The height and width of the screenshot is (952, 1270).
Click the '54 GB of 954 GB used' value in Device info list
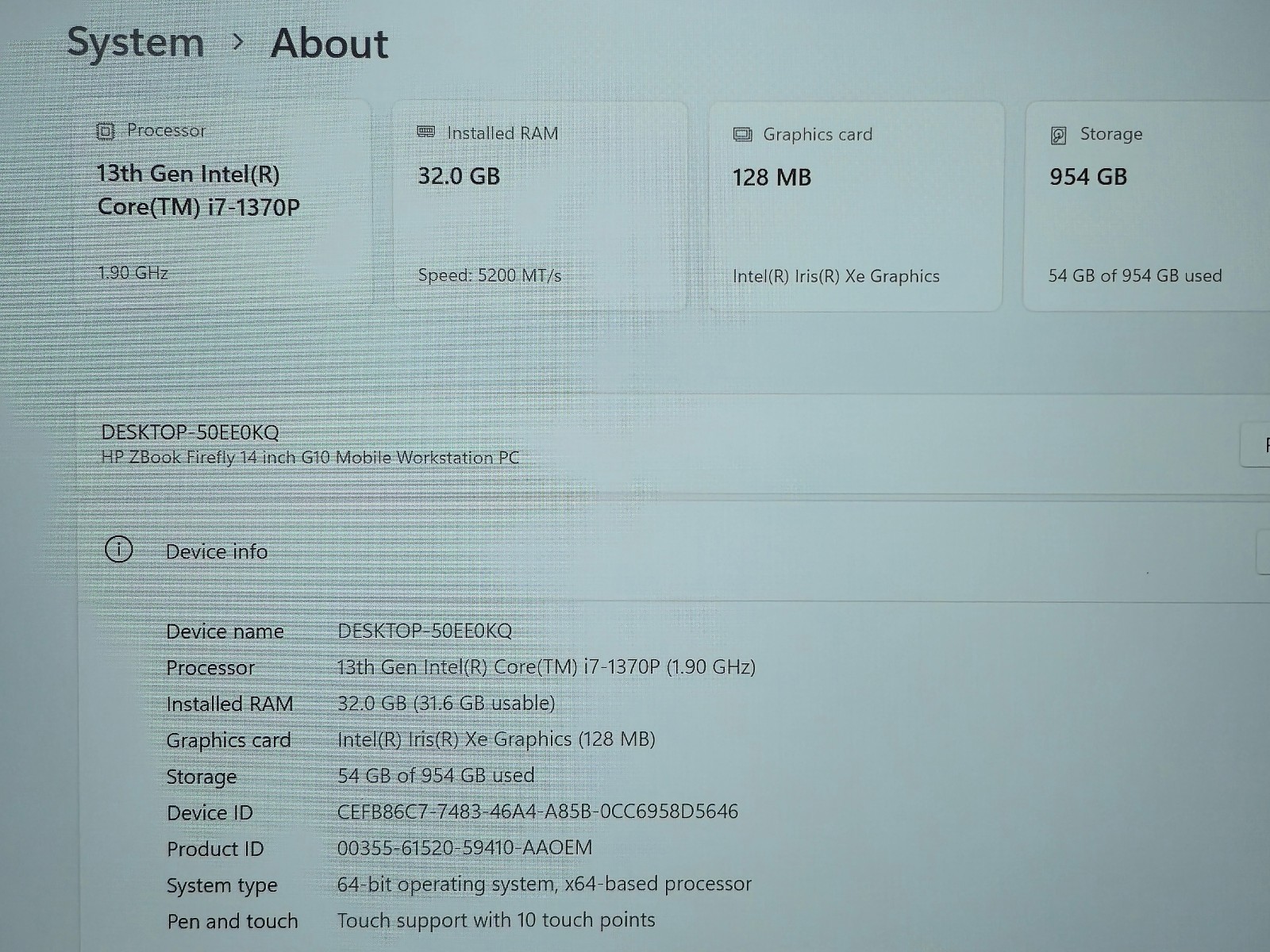click(x=436, y=775)
